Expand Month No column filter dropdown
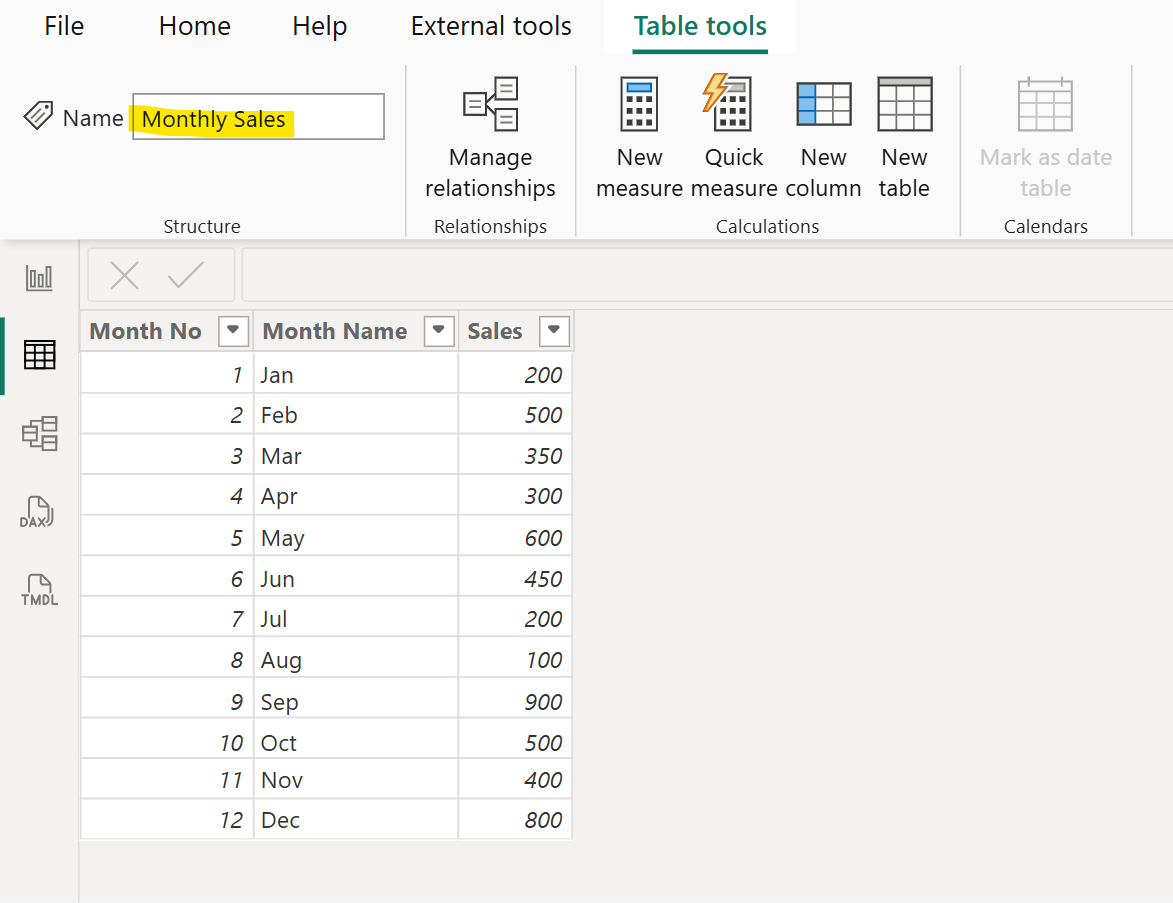Image resolution: width=1173 pixels, height=903 pixels. [x=233, y=331]
